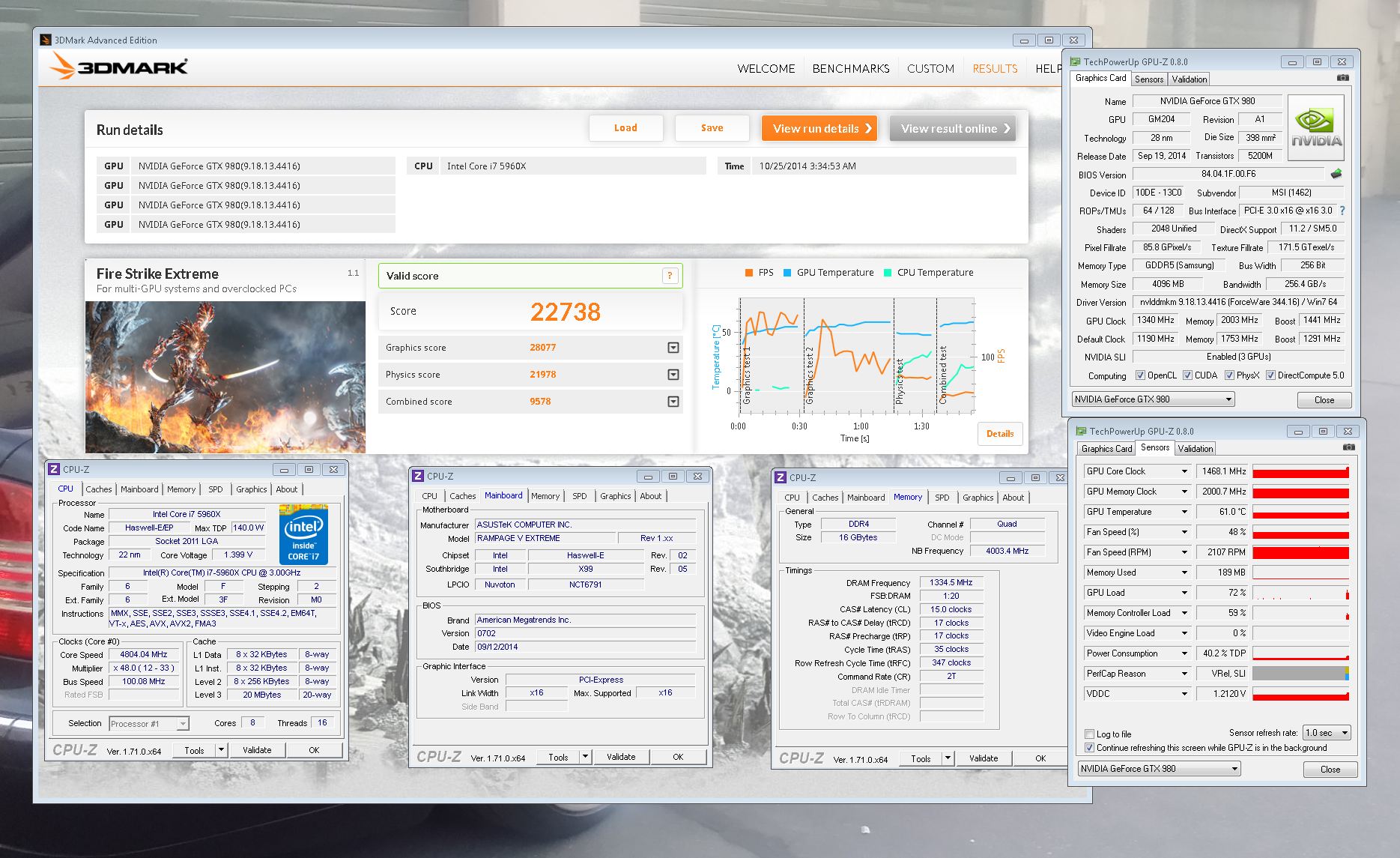Click the GPU Core Clock red sensor graph
This screenshot has height=858, width=1400.
point(1300,471)
